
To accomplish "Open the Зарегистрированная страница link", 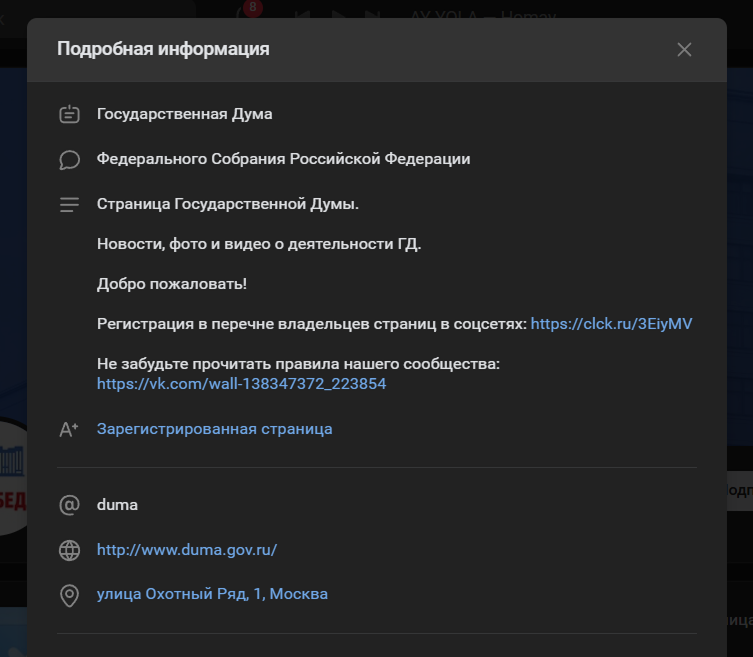I will 214,429.
